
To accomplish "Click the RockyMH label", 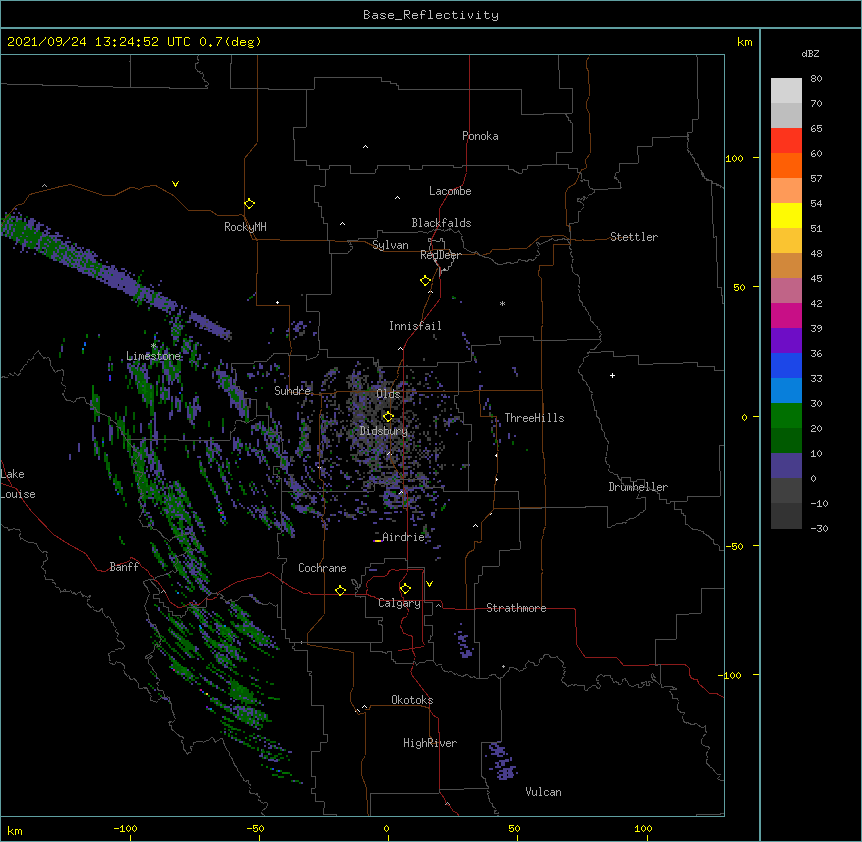I will tap(245, 227).
